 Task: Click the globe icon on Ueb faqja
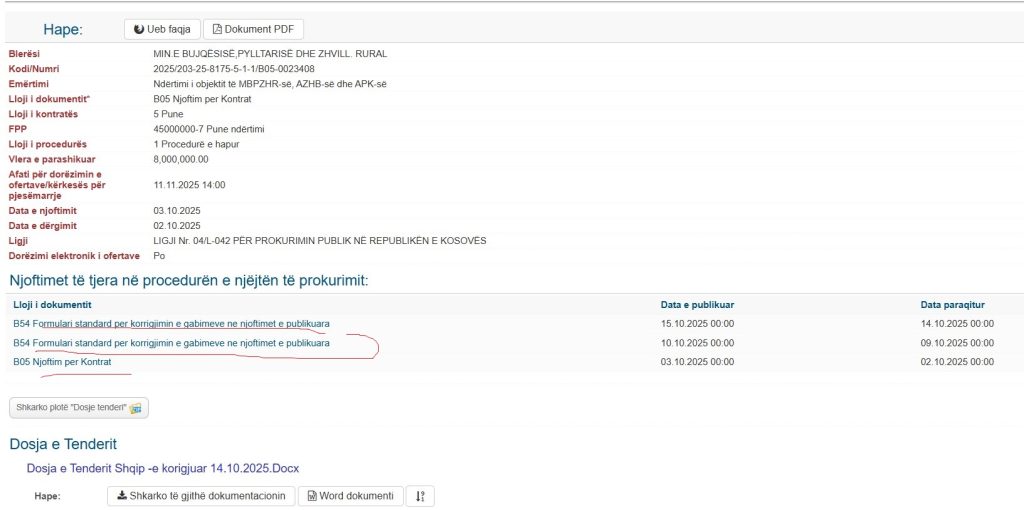click(139, 30)
